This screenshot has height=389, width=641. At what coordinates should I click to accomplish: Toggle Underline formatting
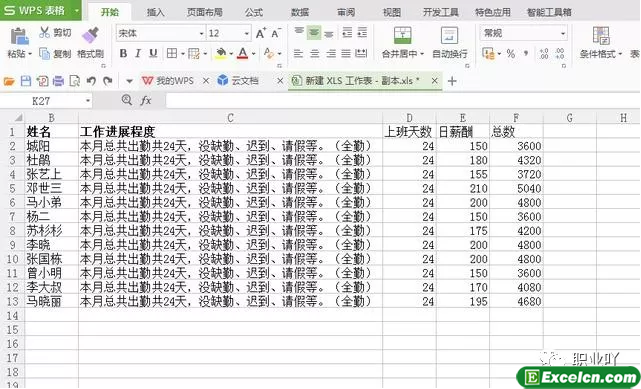tap(153, 54)
